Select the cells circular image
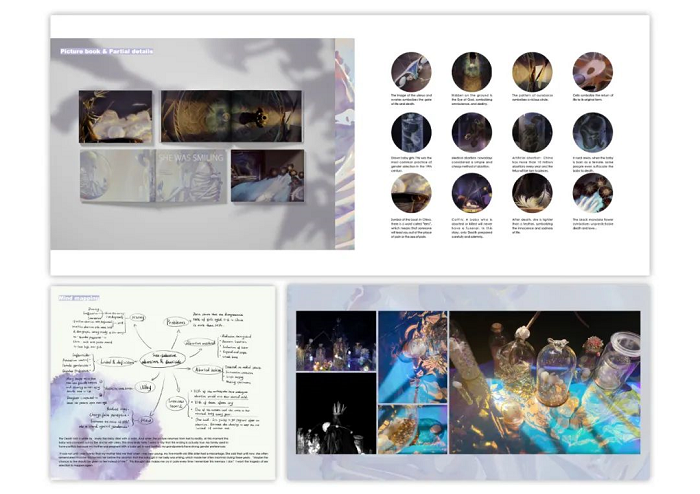Viewport: 700px width, 494px height. (x=592, y=72)
